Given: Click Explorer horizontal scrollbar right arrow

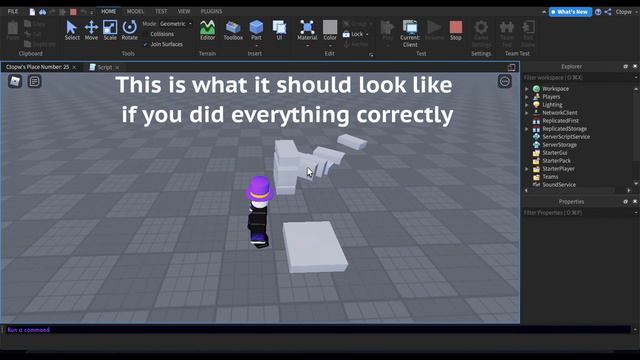Looking at the screenshot, I should (629, 190).
